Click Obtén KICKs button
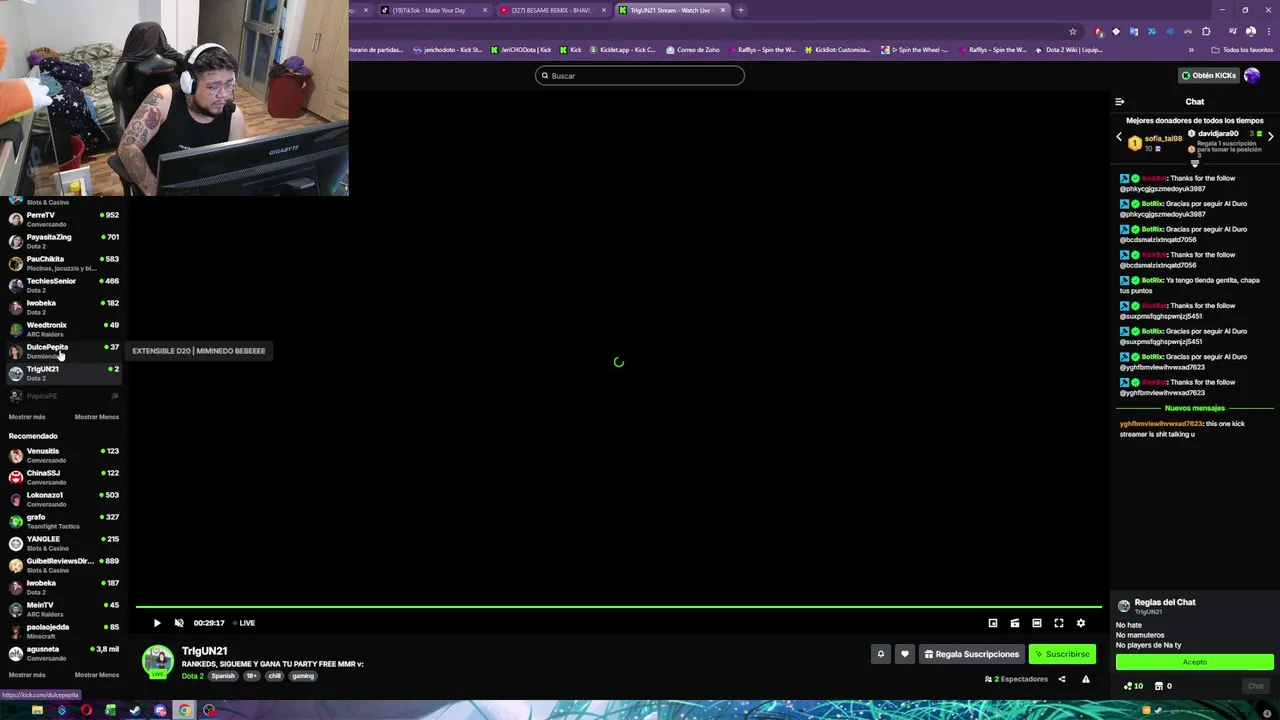This screenshot has width=1280, height=720. click(x=1208, y=75)
